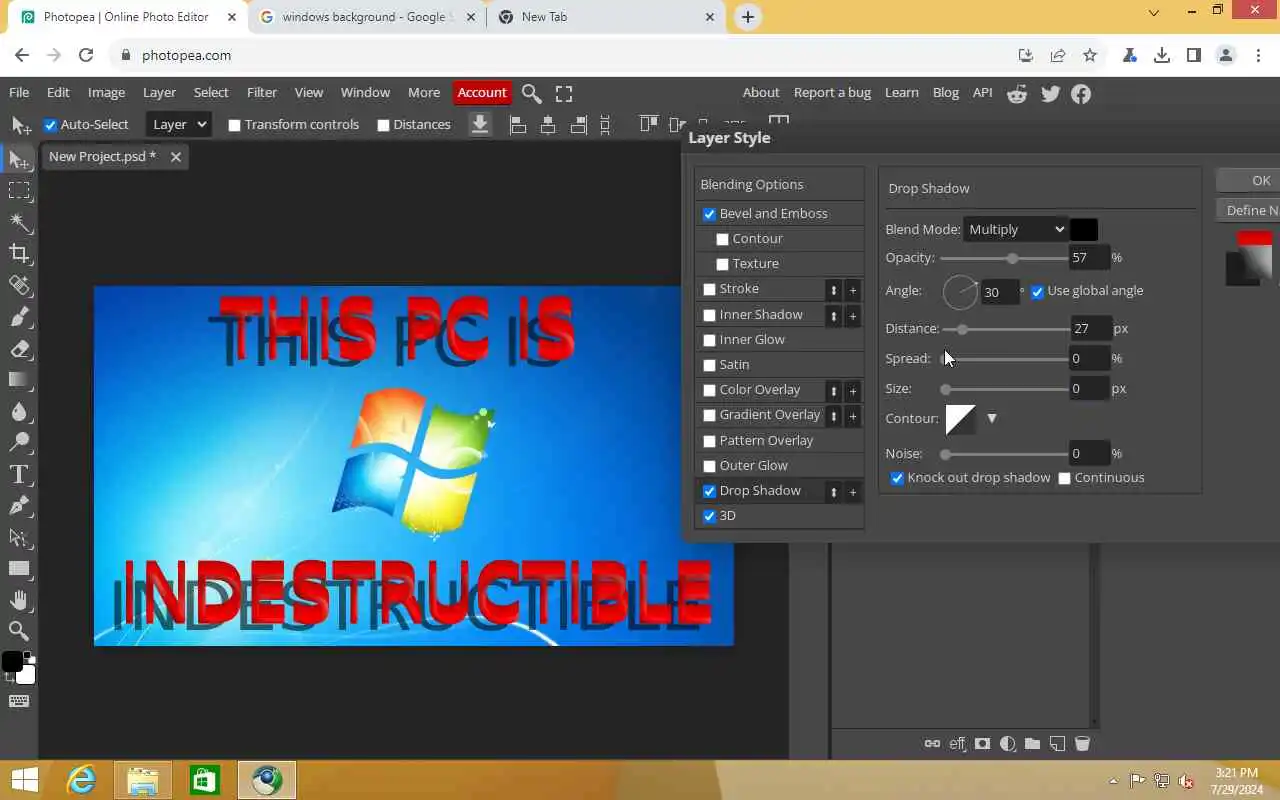Screen dimensions: 1280x800
Task: Open the Filter menu
Action: tap(262, 92)
